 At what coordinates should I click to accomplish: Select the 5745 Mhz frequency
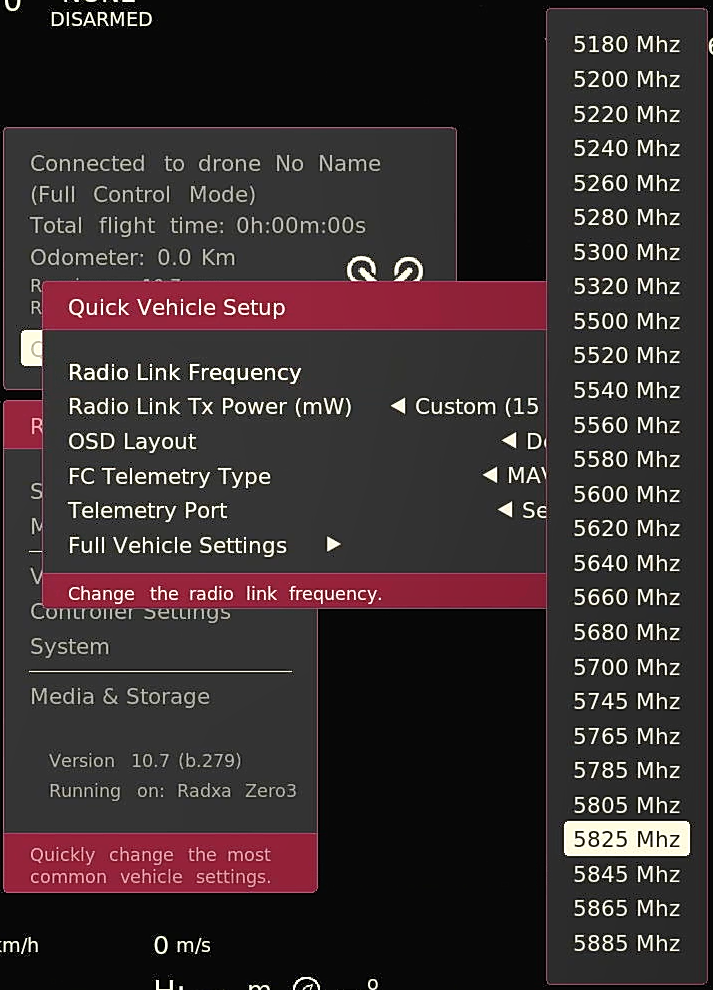627,701
